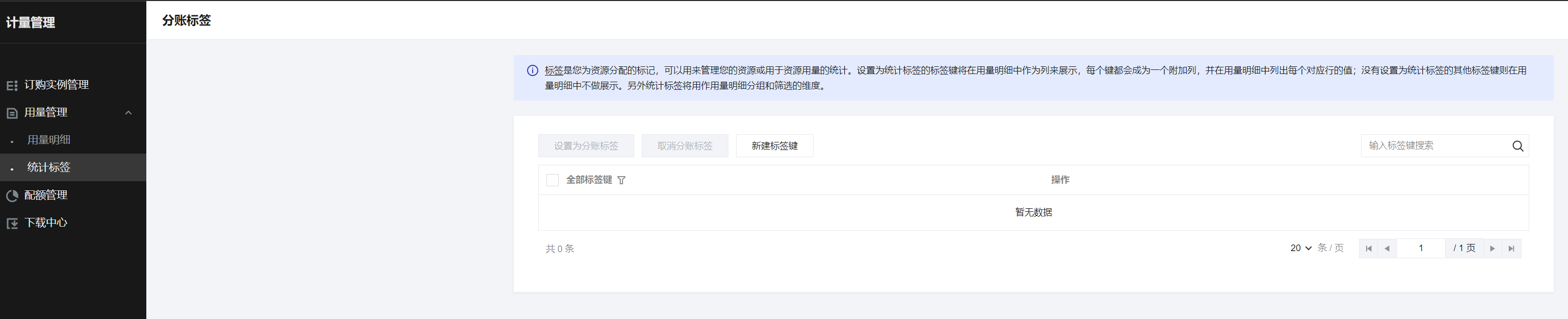The height and width of the screenshot is (319, 1568).
Task: Go to the first page arrow
Action: click(1368, 248)
